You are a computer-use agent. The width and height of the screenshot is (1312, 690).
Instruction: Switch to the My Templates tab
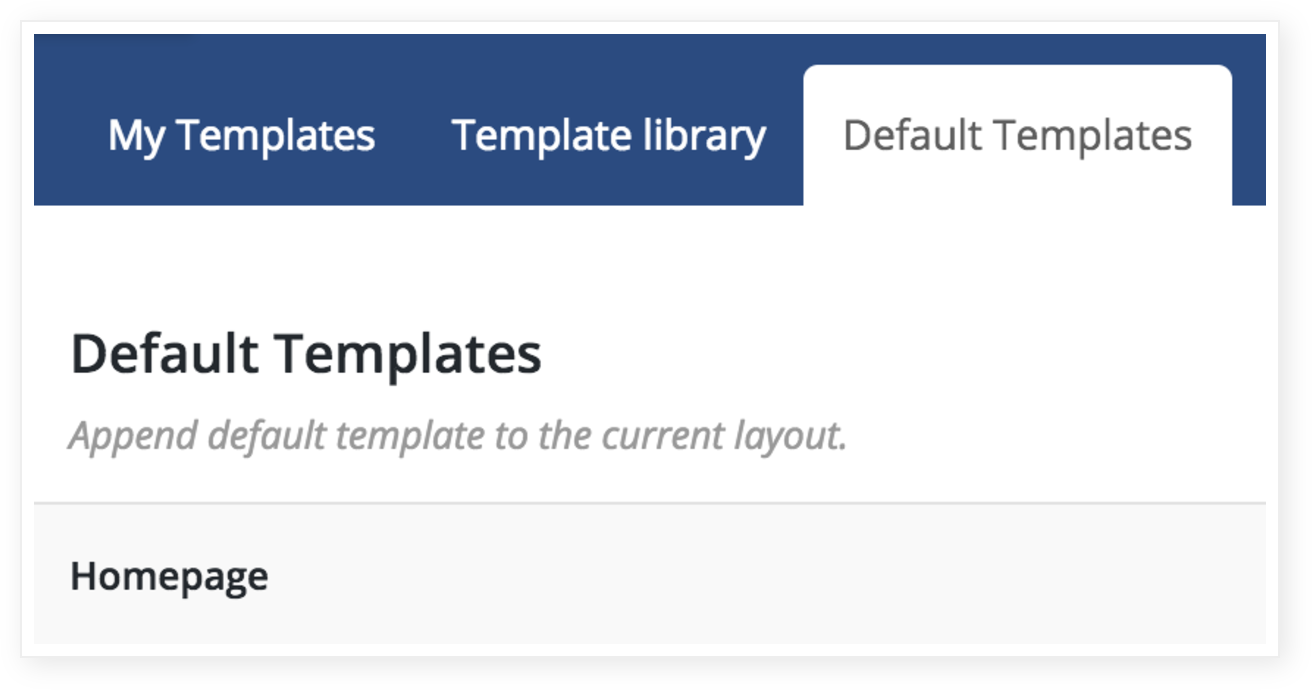(x=241, y=136)
